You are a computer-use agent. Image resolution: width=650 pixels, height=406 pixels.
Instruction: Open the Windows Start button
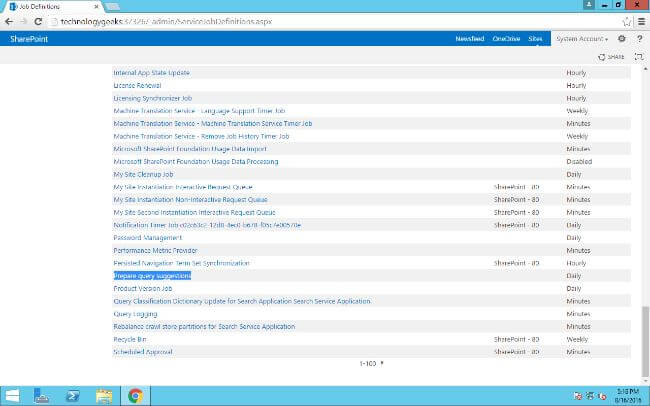tap(12, 396)
